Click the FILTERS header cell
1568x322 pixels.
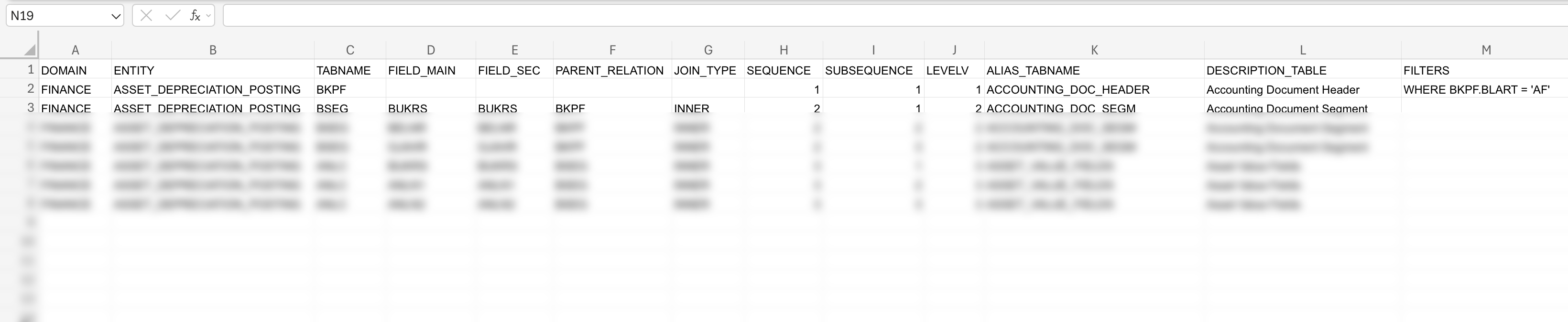coord(1426,71)
